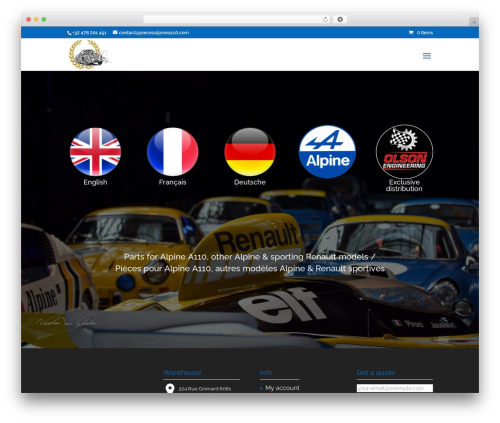Click the phone icon in top bar
The image size is (500, 423).
pos(69,33)
